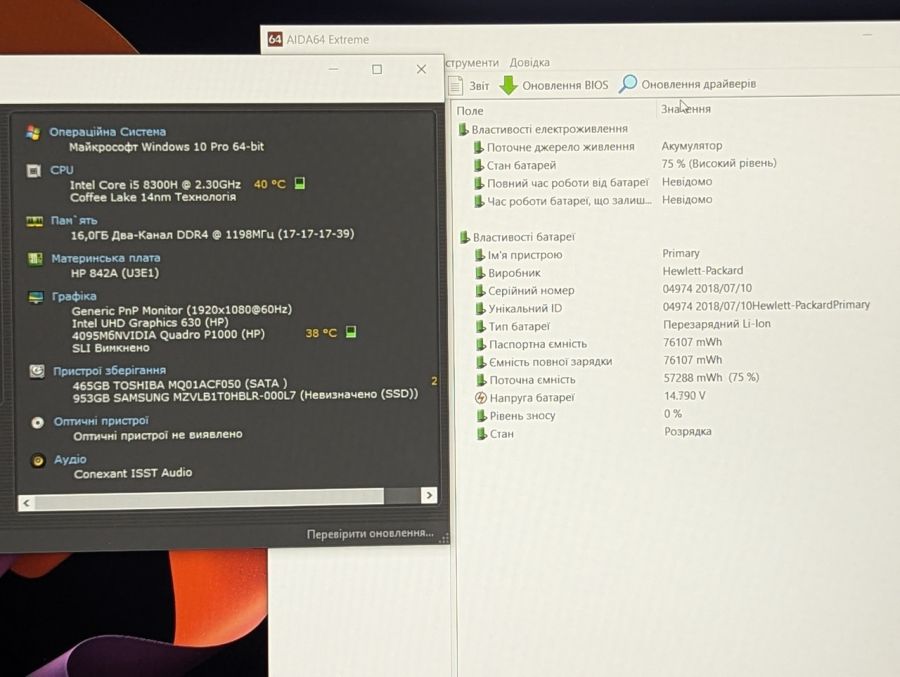Click the Значення column header
Viewport: 900px width, 677px height.
click(x=686, y=109)
